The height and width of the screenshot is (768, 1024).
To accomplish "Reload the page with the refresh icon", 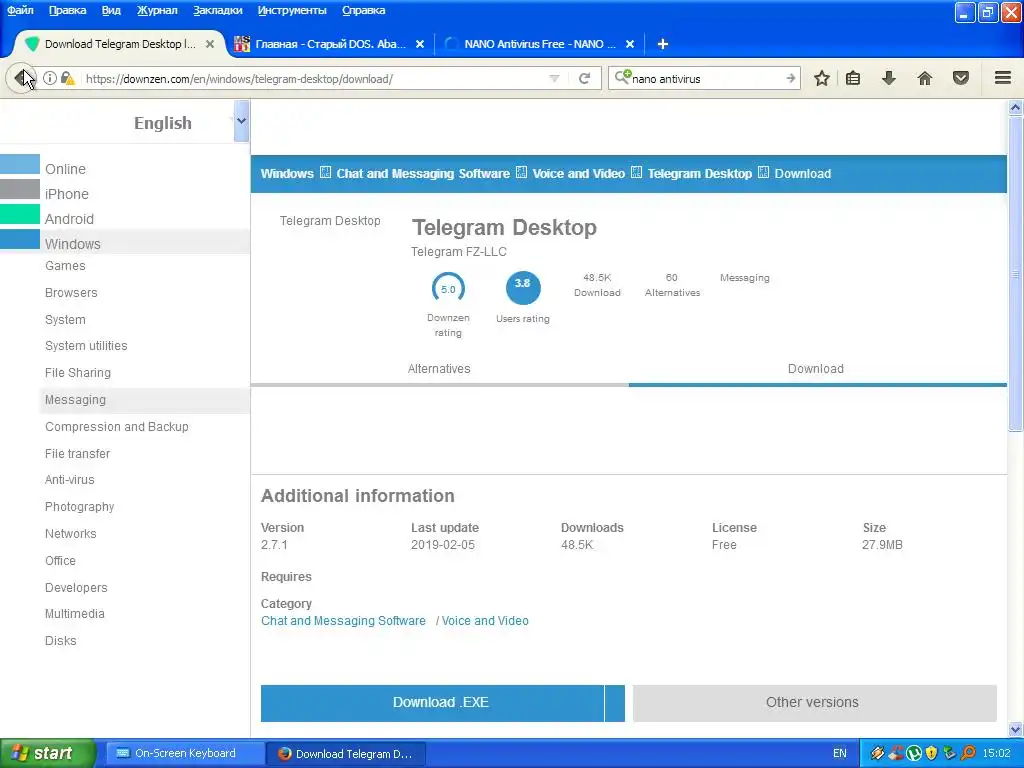I will (x=584, y=78).
